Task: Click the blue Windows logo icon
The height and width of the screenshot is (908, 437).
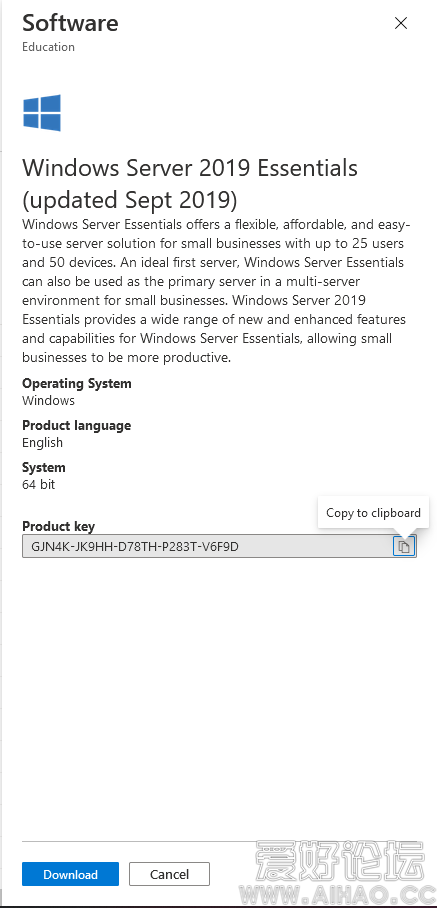Action: pyautogui.click(x=42, y=112)
